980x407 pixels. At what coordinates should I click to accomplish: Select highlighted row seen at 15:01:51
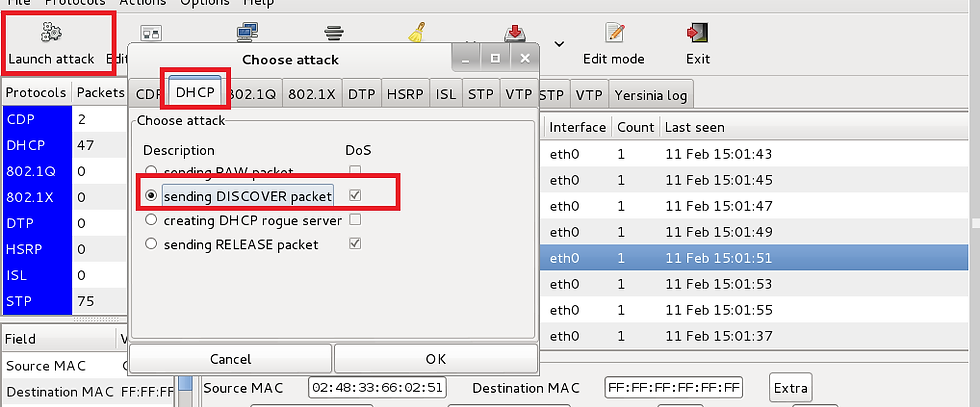tap(756, 258)
